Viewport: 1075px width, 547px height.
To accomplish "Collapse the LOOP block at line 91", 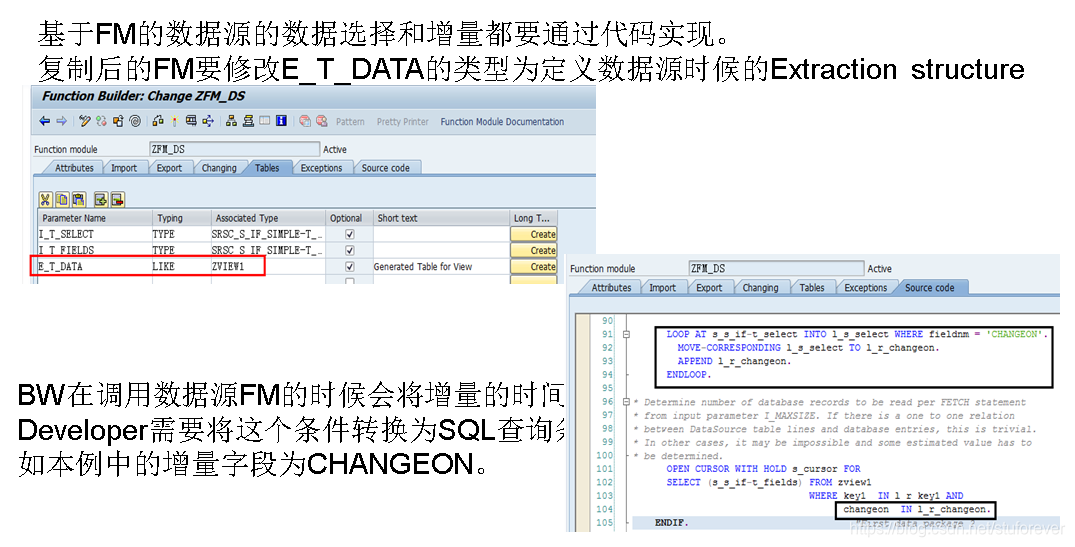I will 626,335.
